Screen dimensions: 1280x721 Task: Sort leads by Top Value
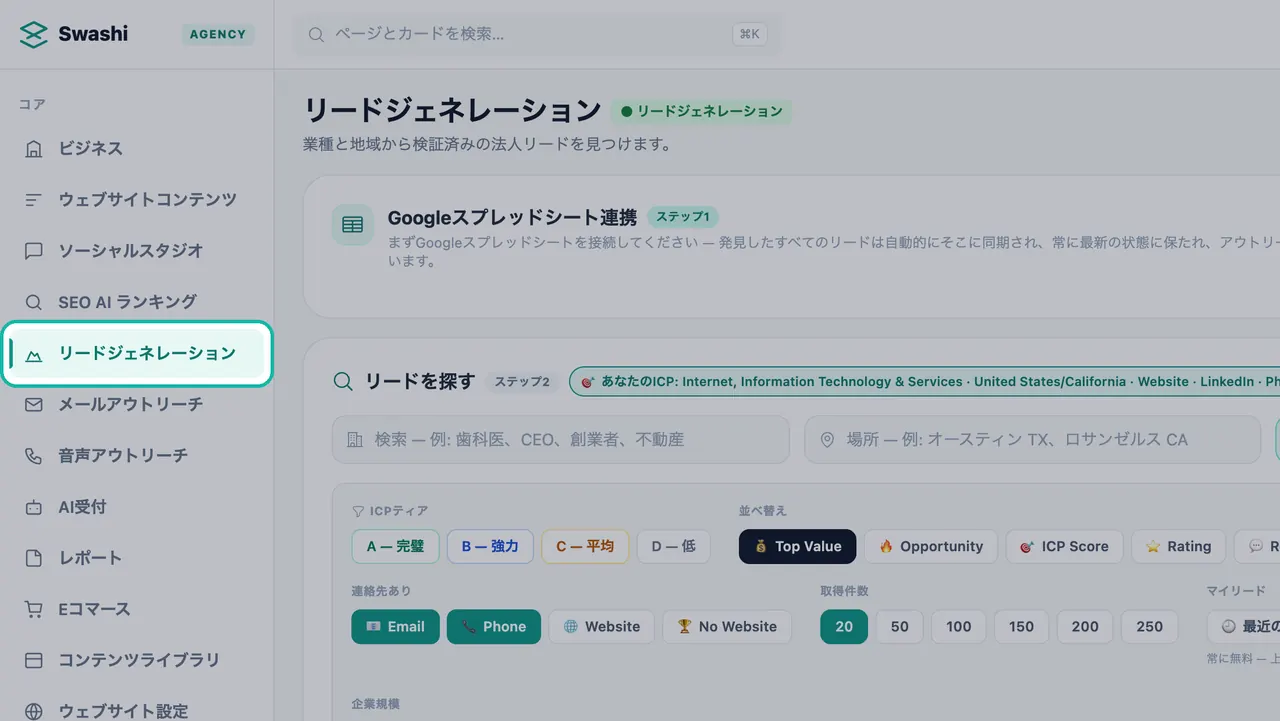pyautogui.click(x=797, y=546)
